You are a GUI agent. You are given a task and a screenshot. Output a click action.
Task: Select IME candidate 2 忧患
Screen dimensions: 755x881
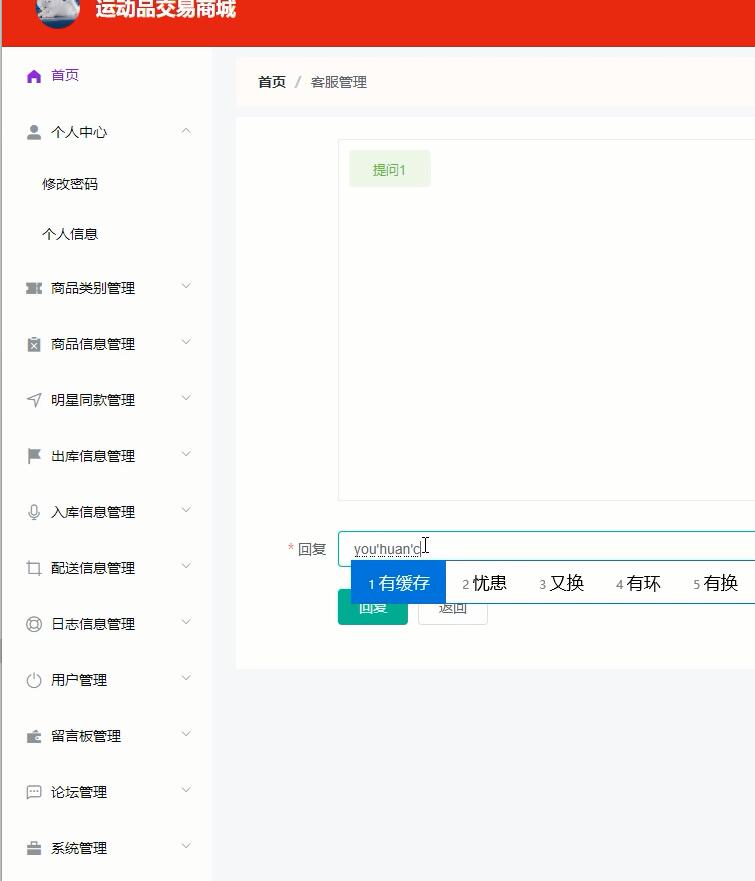(484, 583)
